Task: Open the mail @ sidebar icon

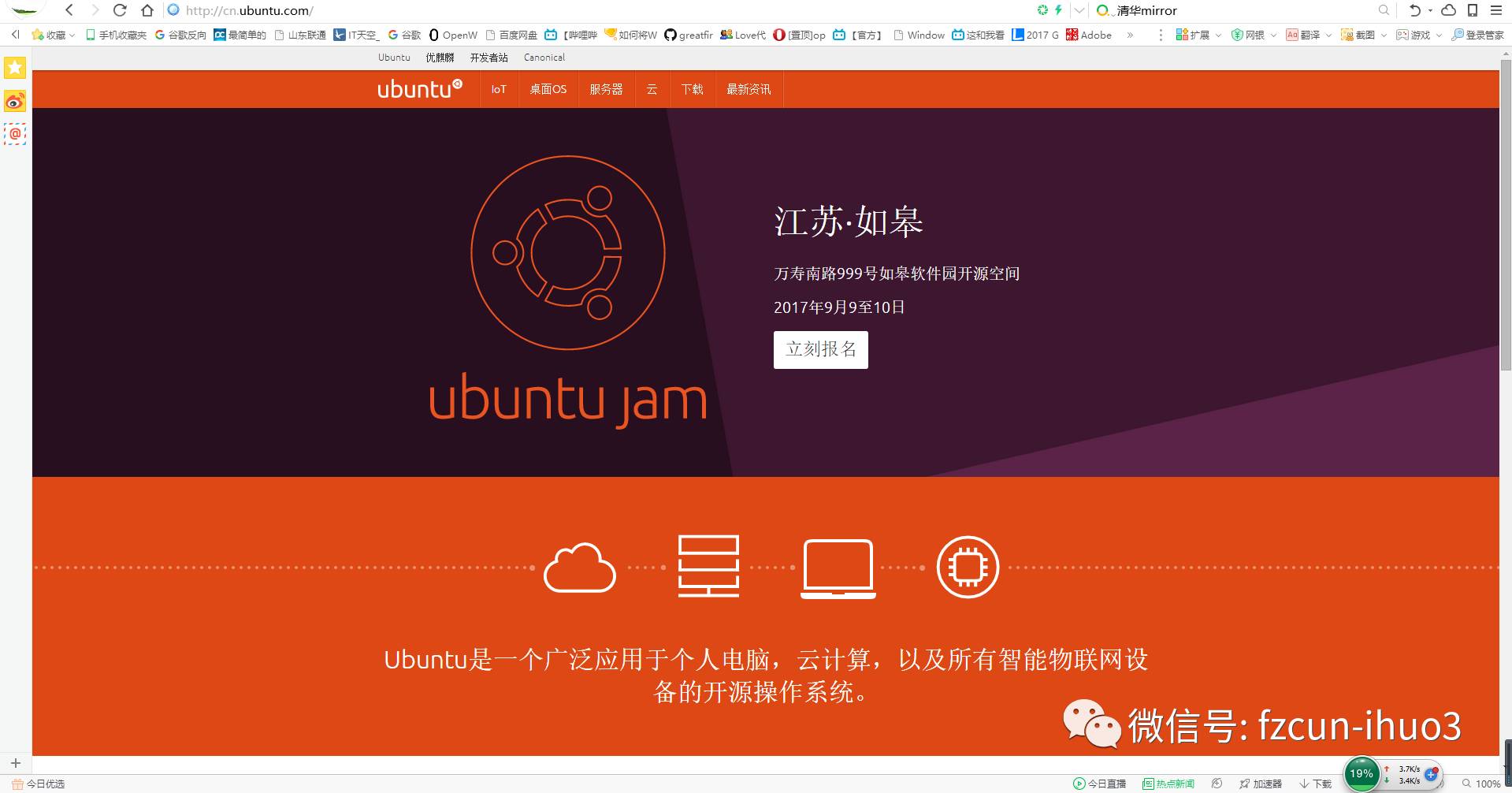Action: [15, 134]
